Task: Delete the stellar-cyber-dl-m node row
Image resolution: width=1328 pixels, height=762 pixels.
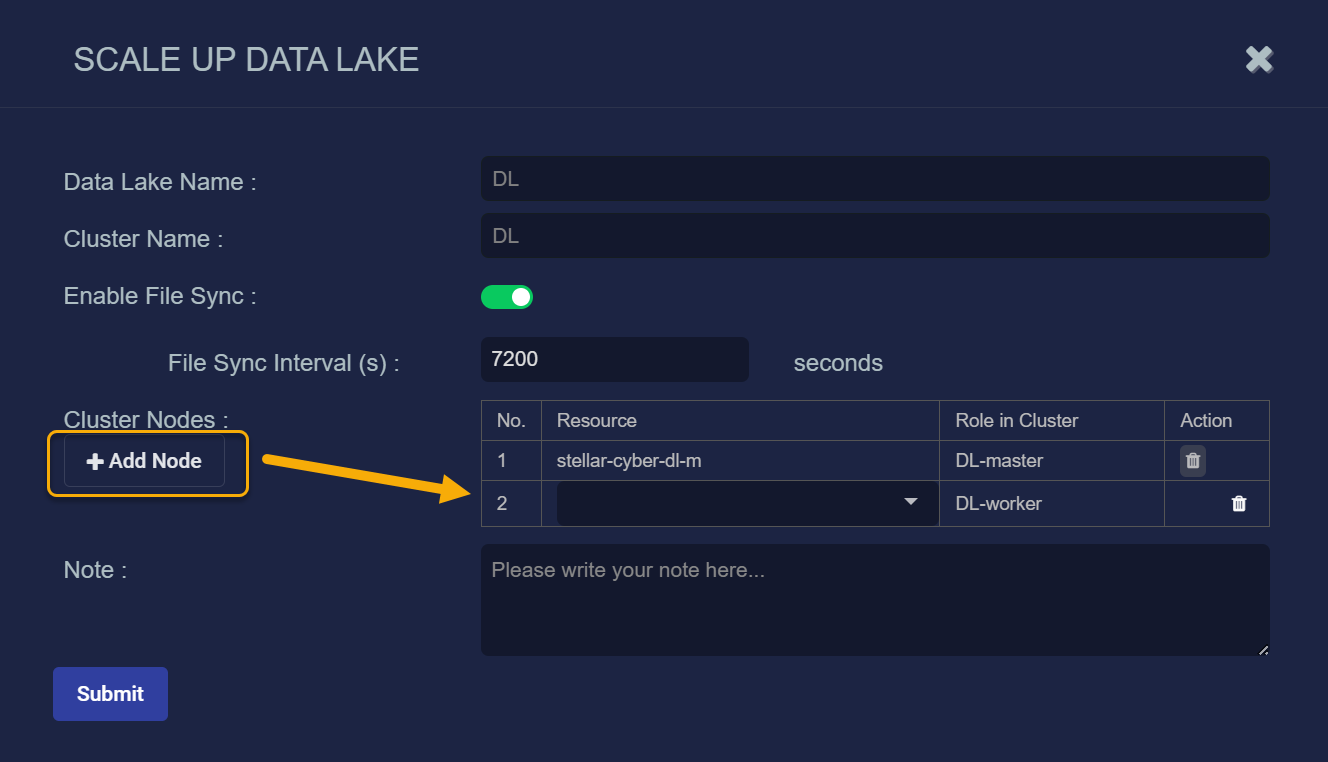Action: tap(1192, 461)
